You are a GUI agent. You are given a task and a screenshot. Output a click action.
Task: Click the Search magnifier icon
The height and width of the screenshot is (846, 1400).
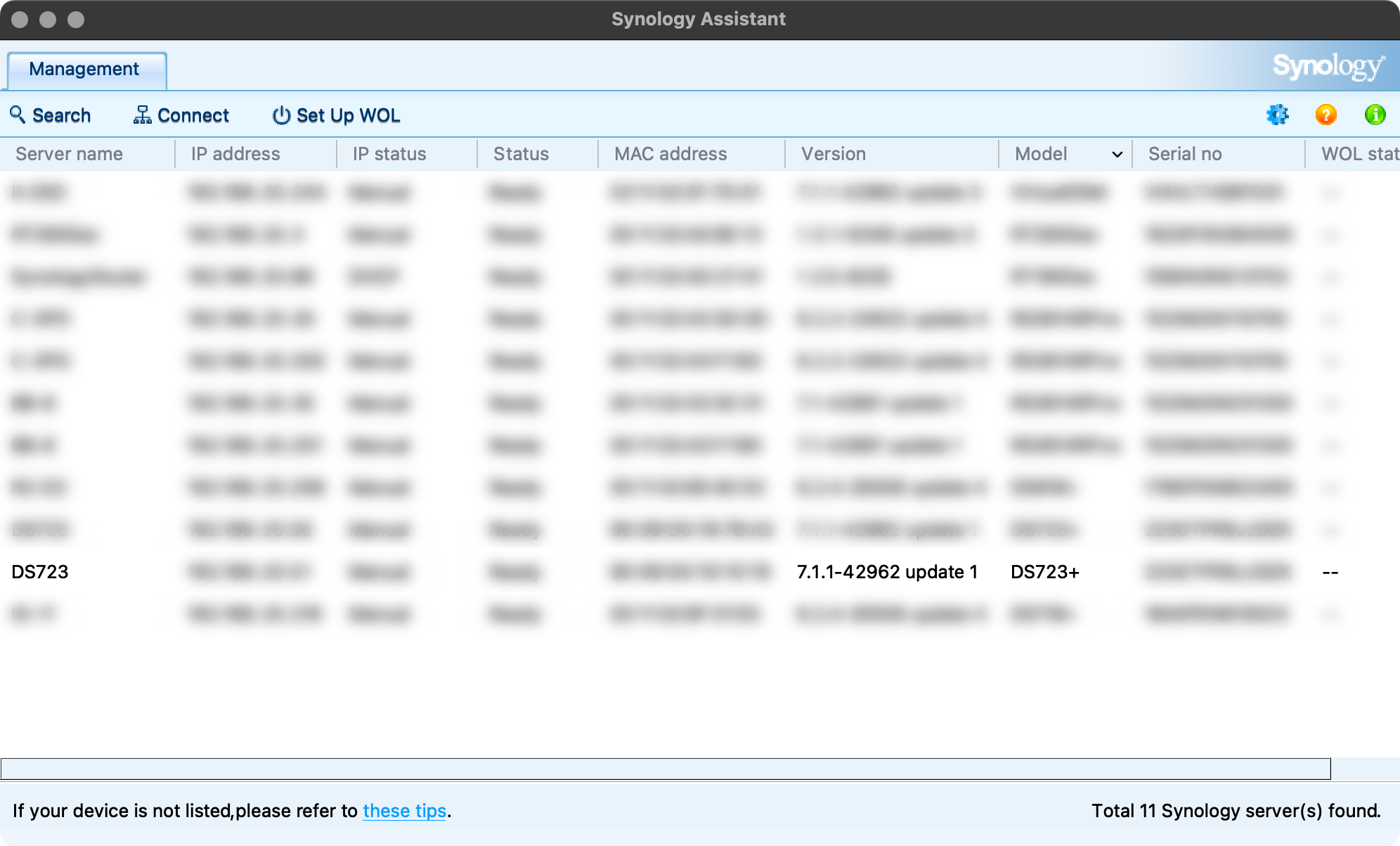(x=18, y=115)
